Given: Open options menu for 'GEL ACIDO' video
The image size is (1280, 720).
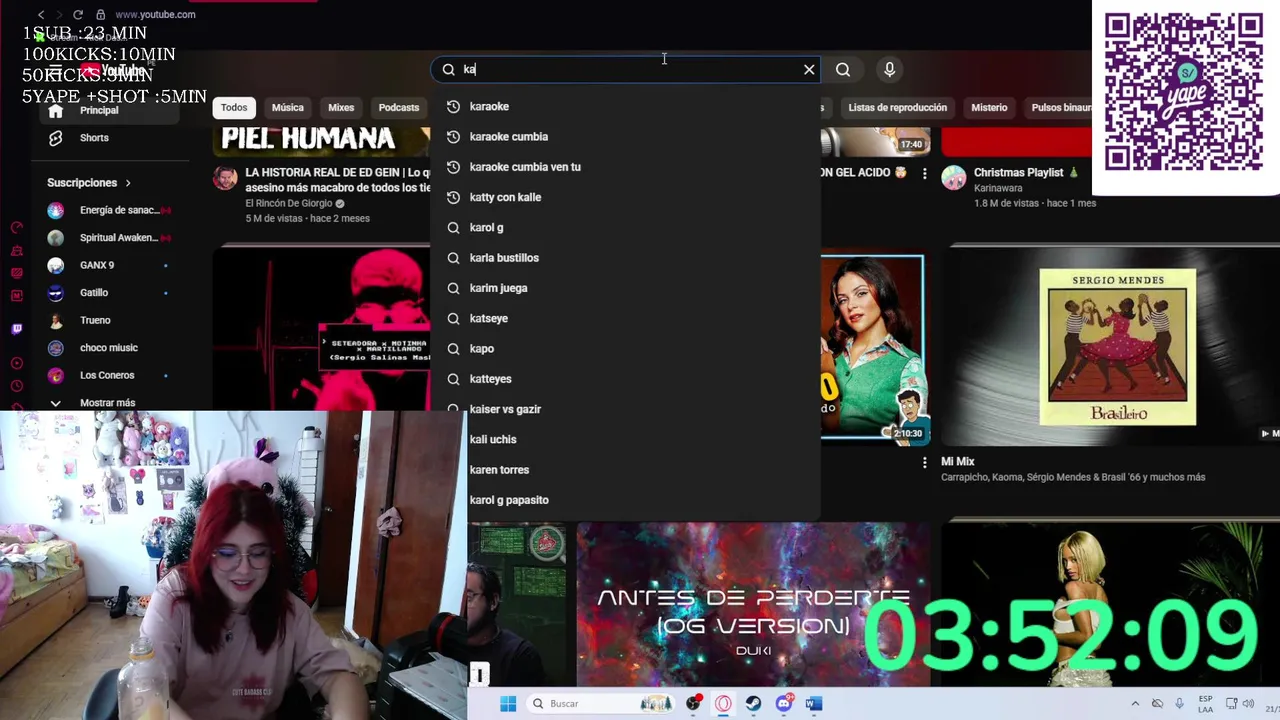Looking at the screenshot, I should tap(924, 174).
